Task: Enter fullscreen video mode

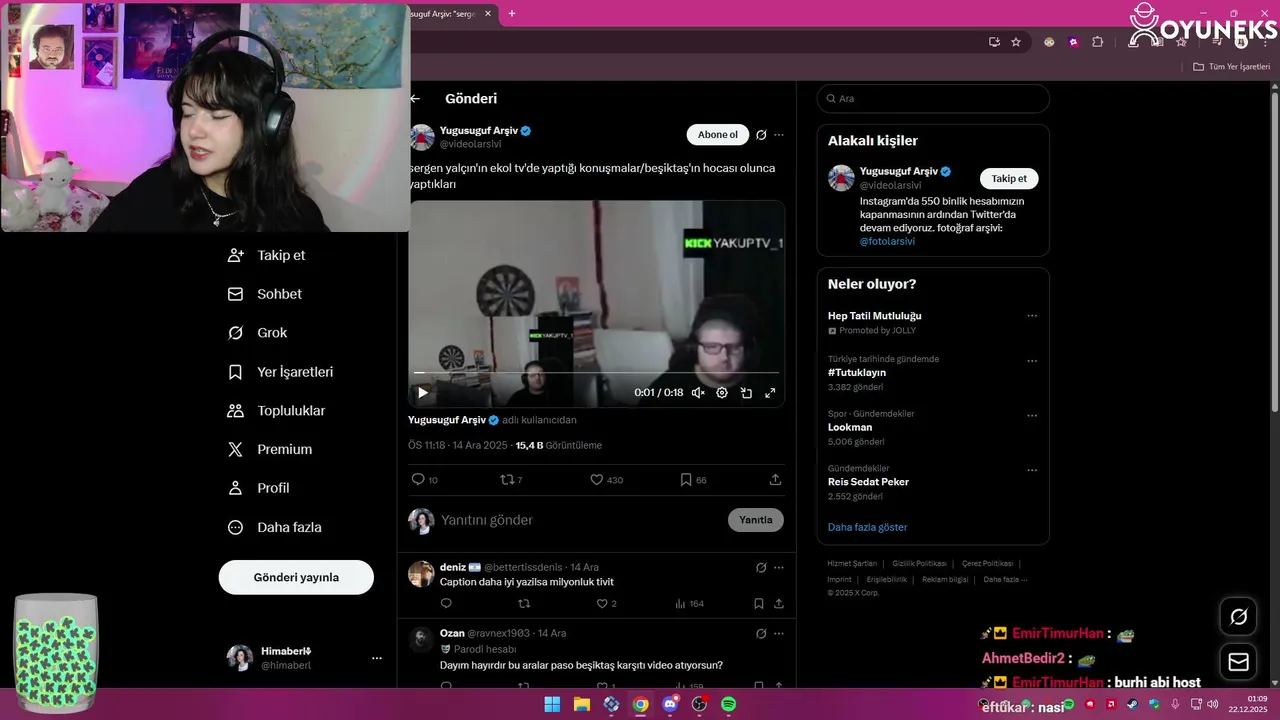Action: pos(770,393)
